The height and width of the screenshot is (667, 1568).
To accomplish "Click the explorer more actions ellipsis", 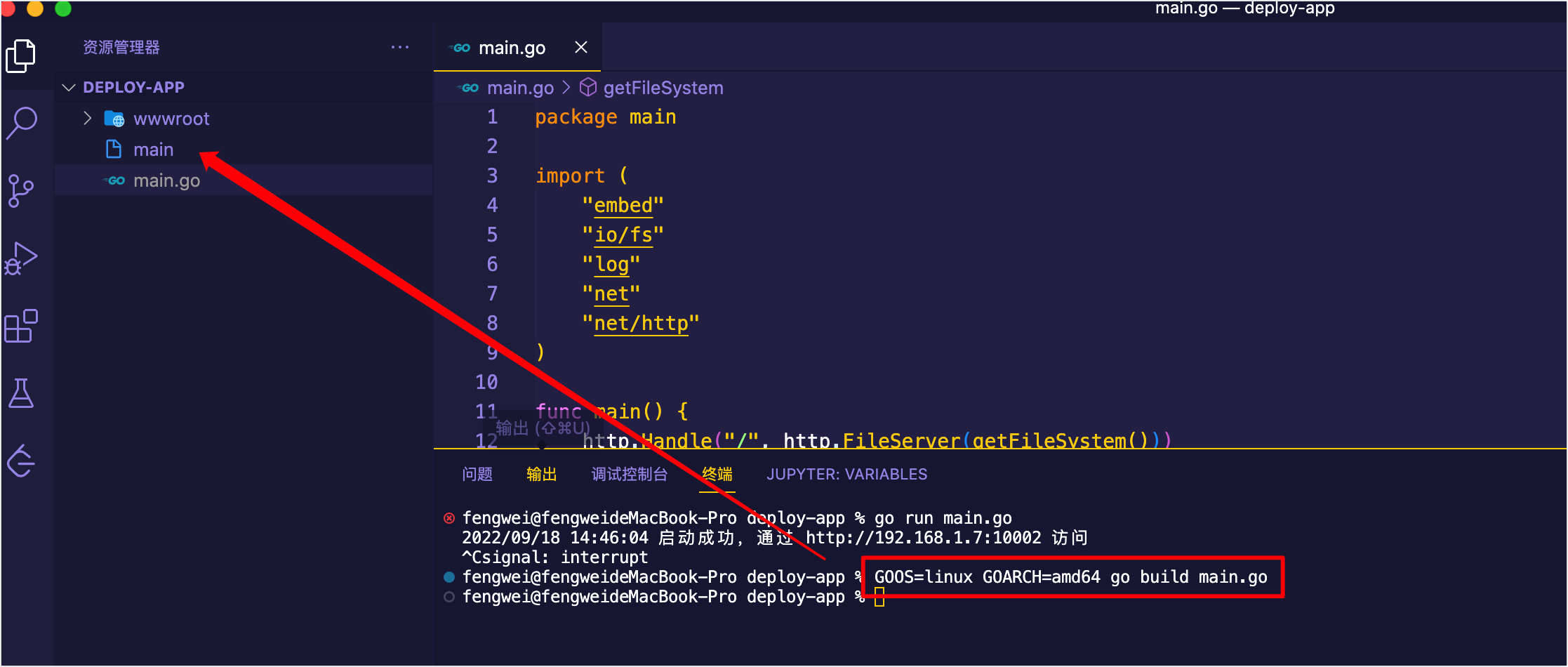I will tap(400, 47).
